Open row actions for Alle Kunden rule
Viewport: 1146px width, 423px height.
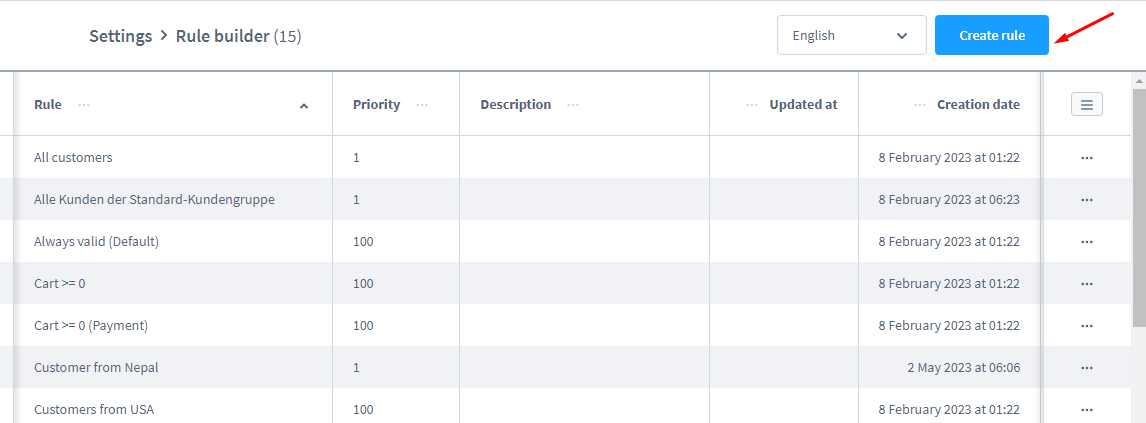[1087, 200]
